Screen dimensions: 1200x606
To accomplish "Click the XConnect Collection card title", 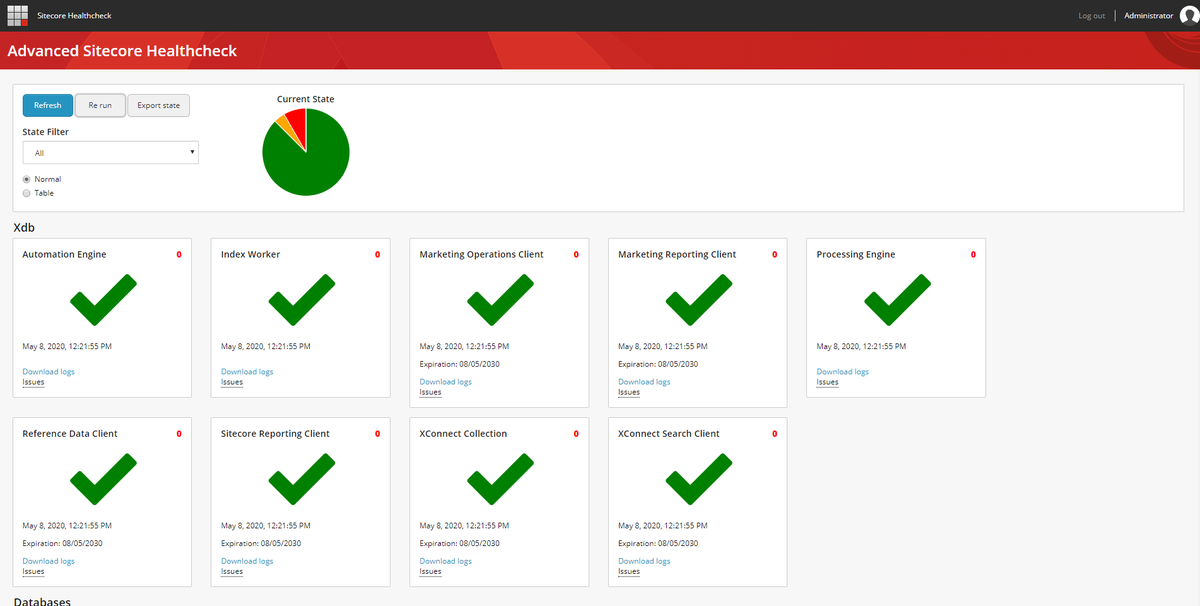I will pyautogui.click(x=463, y=434).
